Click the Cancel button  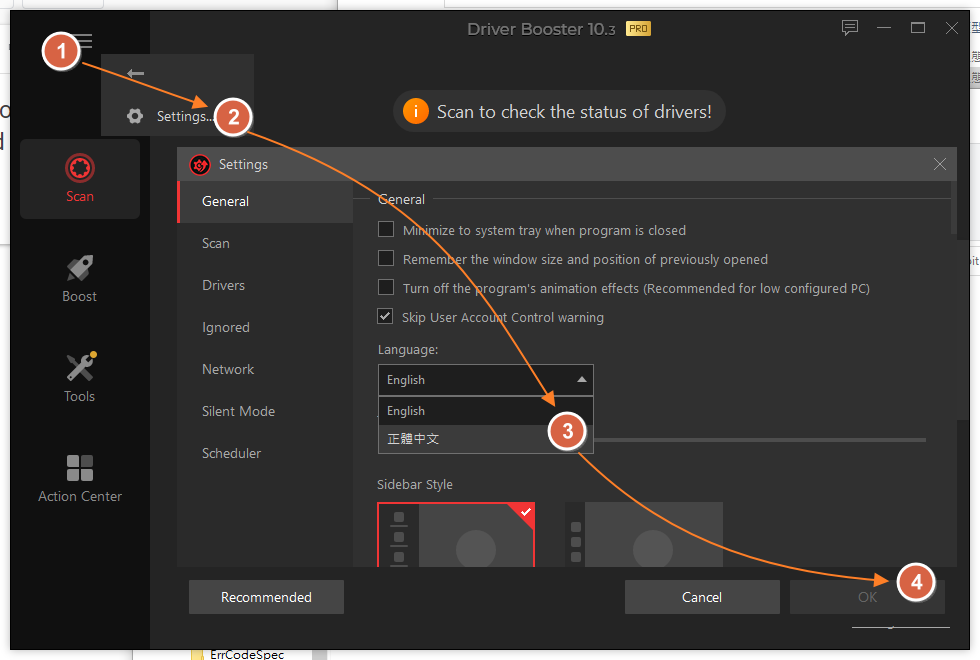[x=702, y=597]
